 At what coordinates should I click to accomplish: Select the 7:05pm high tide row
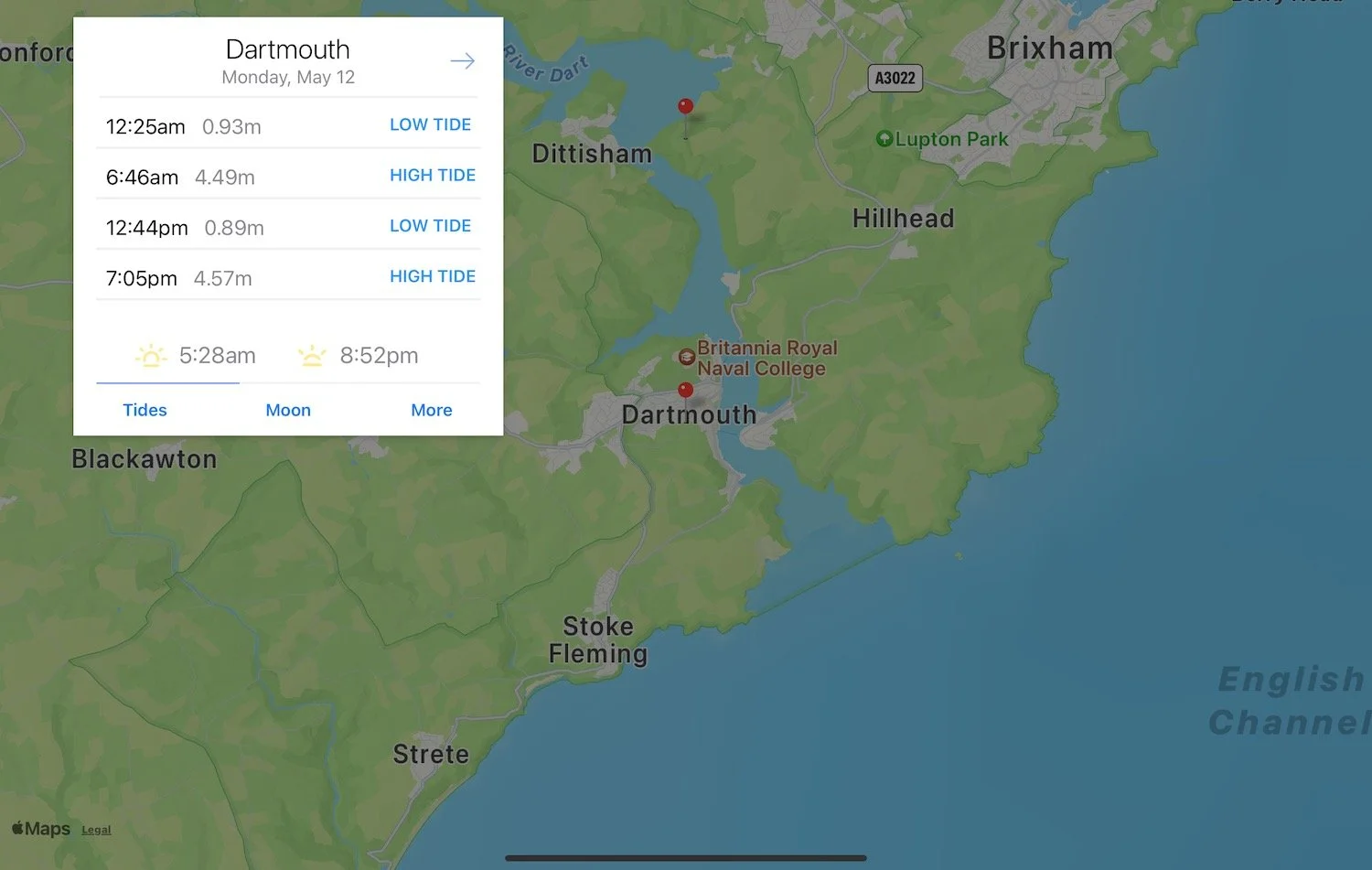(288, 276)
